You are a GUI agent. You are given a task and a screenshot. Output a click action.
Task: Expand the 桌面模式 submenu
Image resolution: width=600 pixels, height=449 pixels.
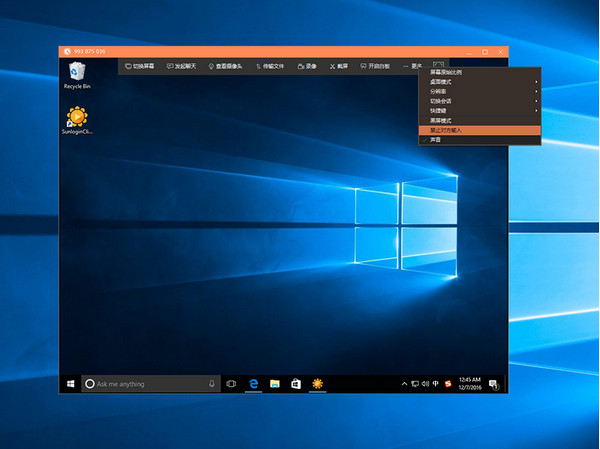pyautogui.click(x=440, y=82)
